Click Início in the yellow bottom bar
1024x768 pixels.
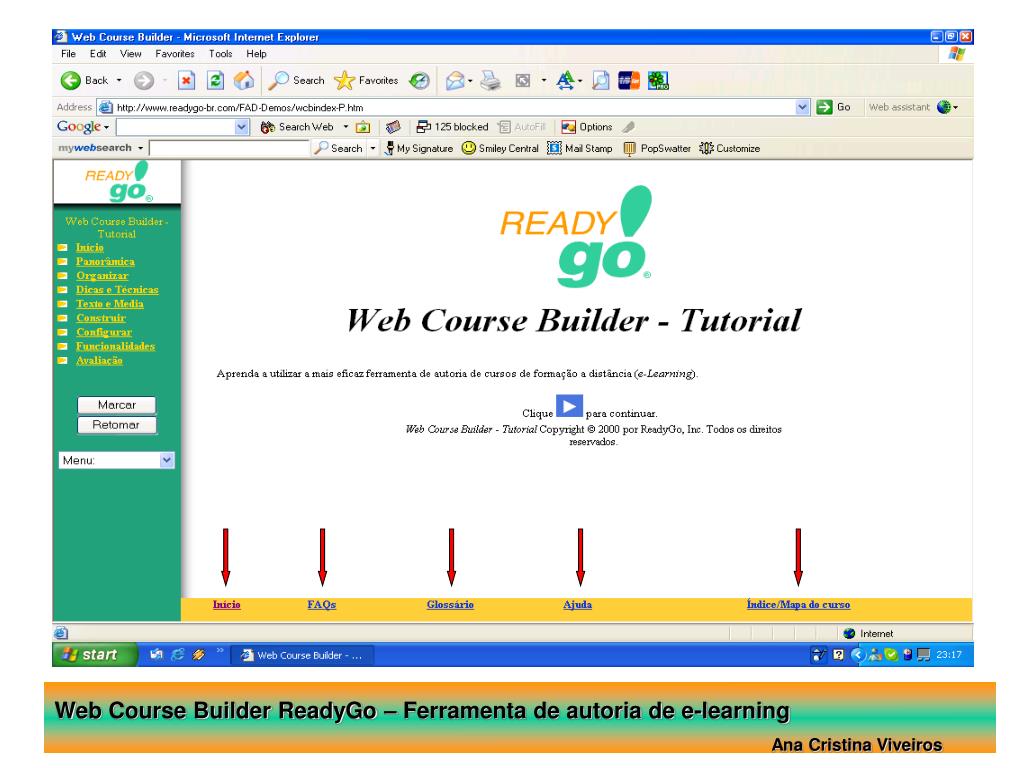click(227, 605)
